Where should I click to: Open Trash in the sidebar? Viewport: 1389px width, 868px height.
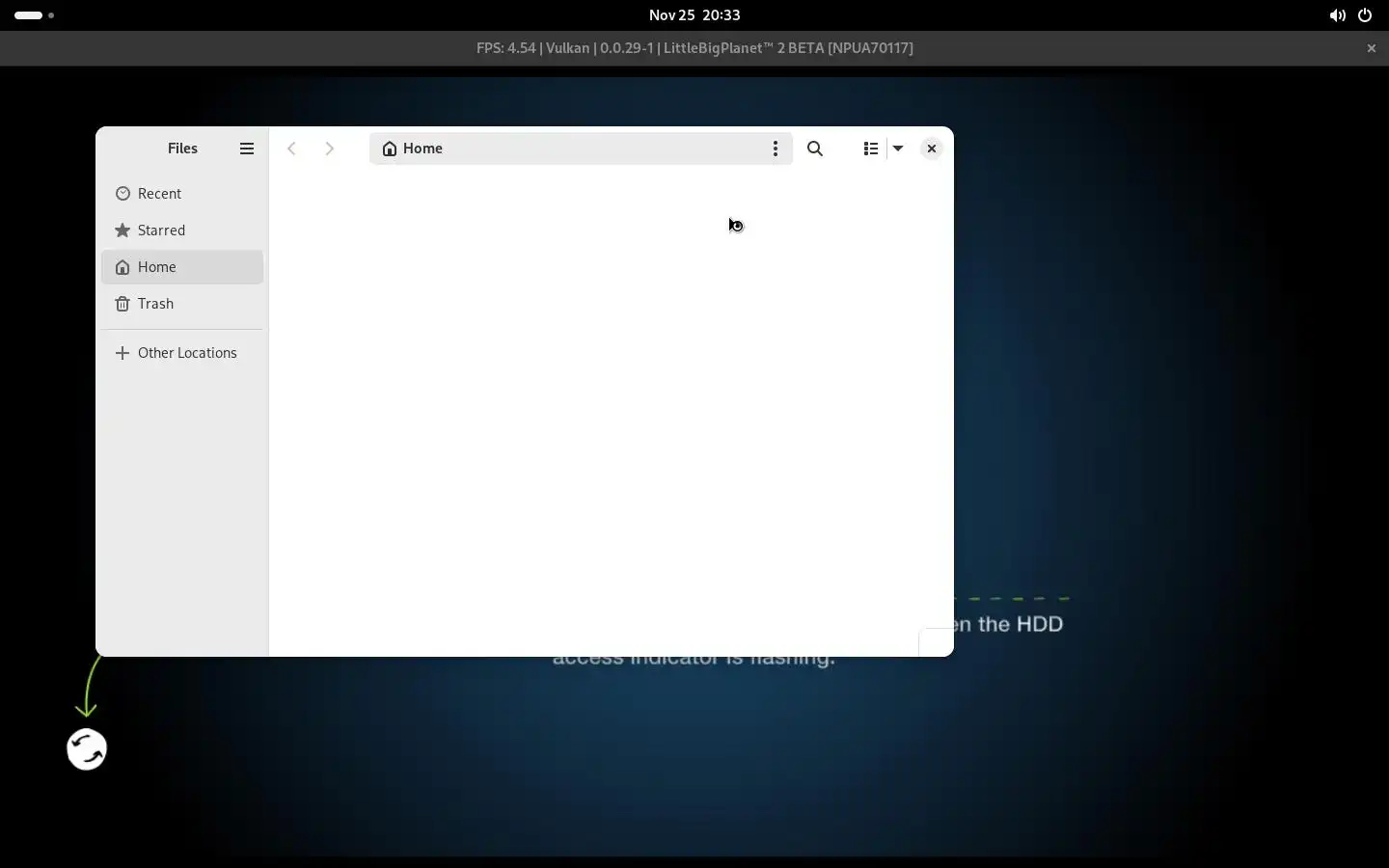point(182,304)
